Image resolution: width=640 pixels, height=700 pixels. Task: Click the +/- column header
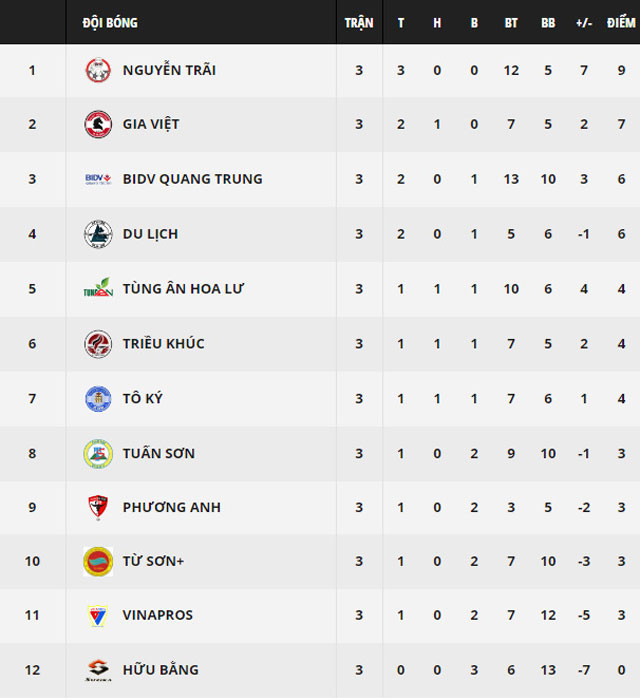[583, 22]
